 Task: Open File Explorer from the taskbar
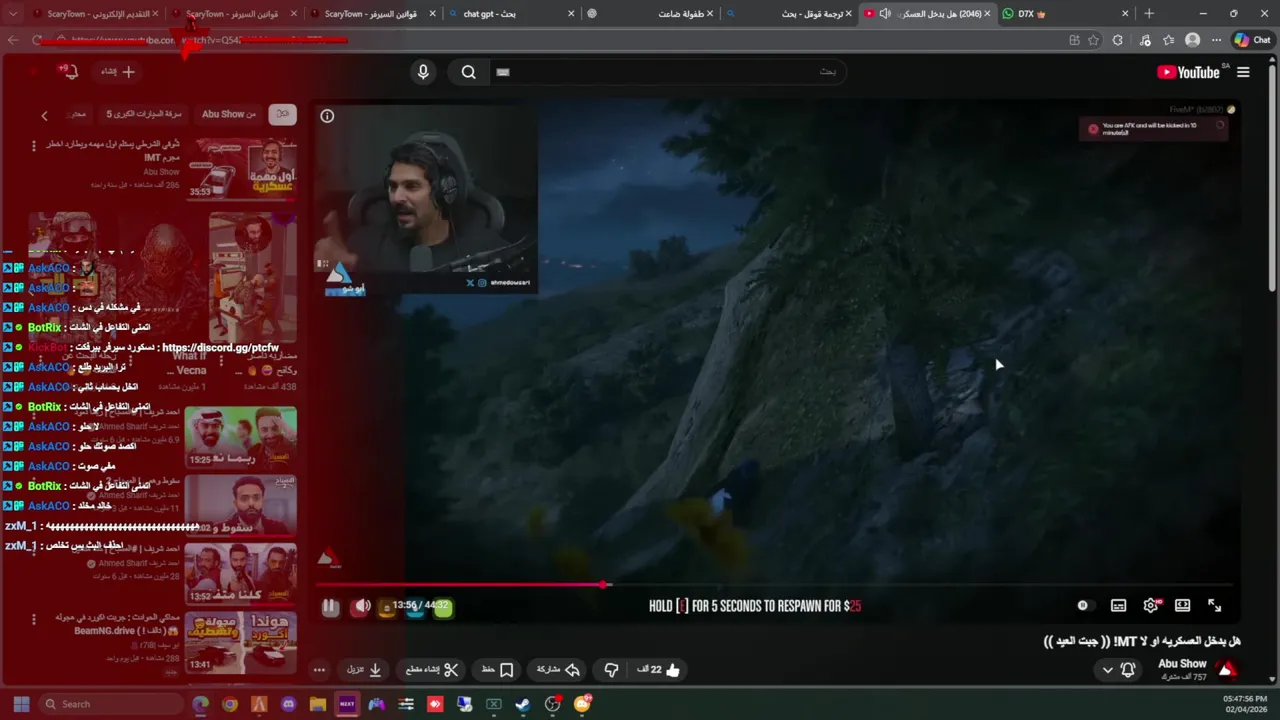point(318,704)
